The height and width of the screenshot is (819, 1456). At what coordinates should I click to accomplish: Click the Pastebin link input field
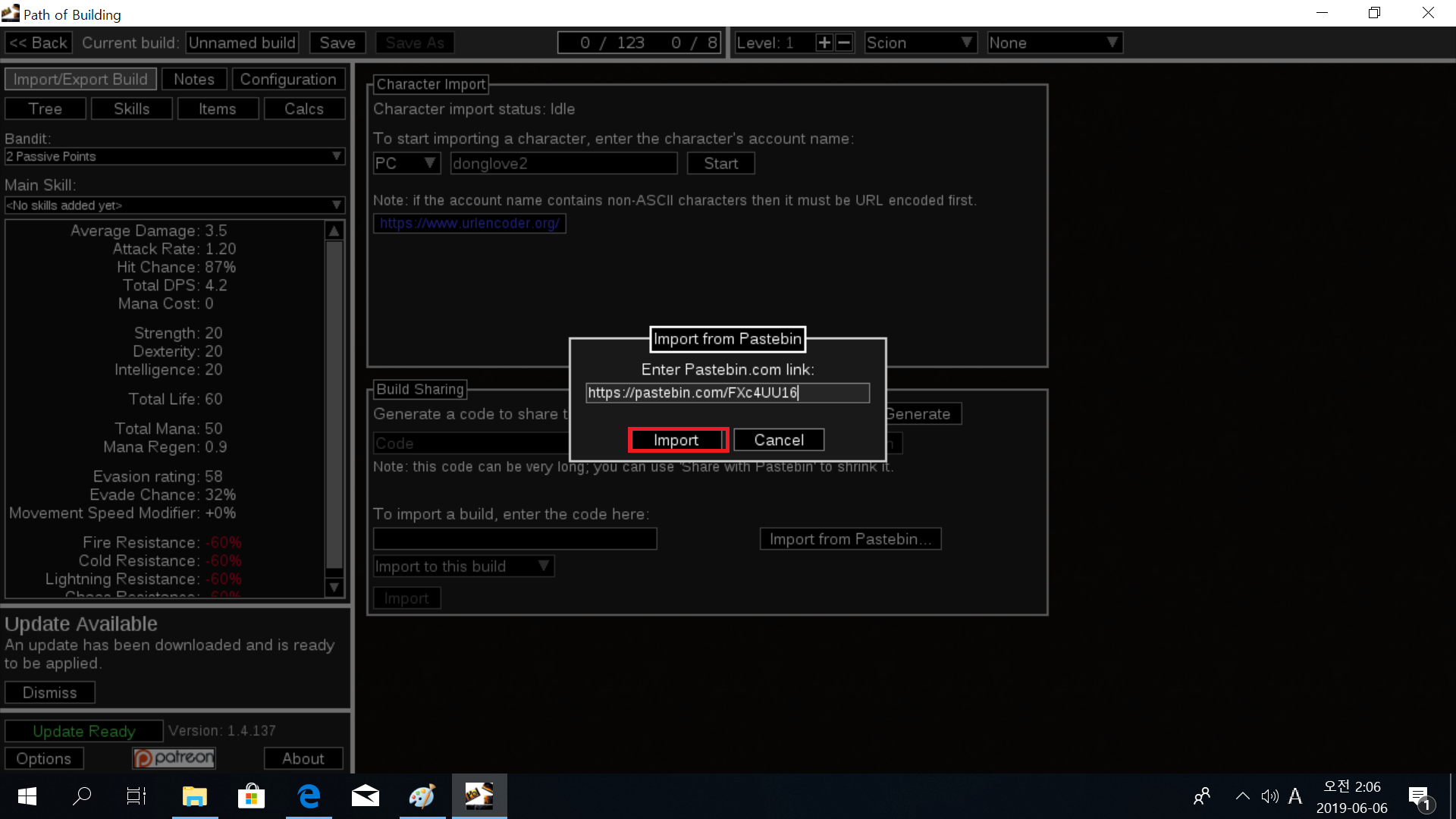[727, 393]
